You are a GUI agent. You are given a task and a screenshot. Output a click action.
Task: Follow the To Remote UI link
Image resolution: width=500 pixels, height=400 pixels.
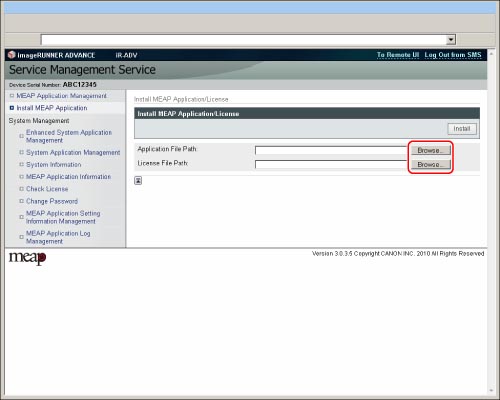pyautogui.click(x=398, y=55)
